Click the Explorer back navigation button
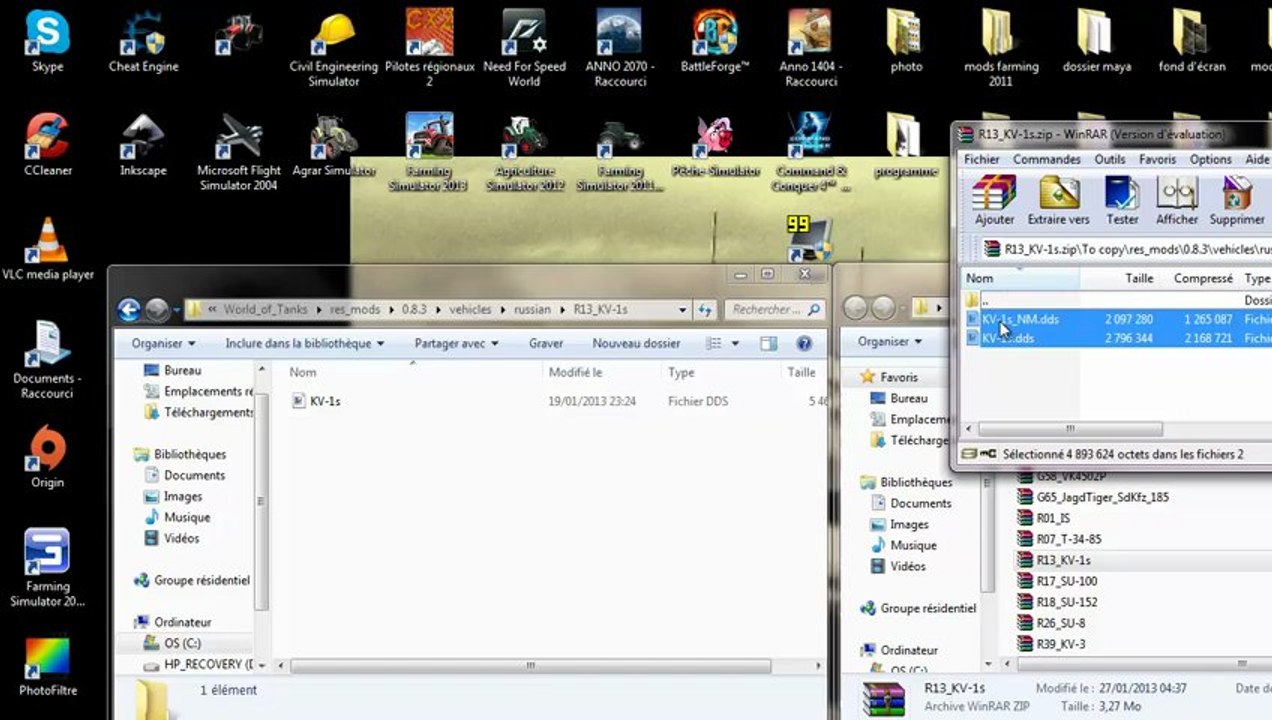The width and height of the screenshot is (1272, 720). (129, 310)
